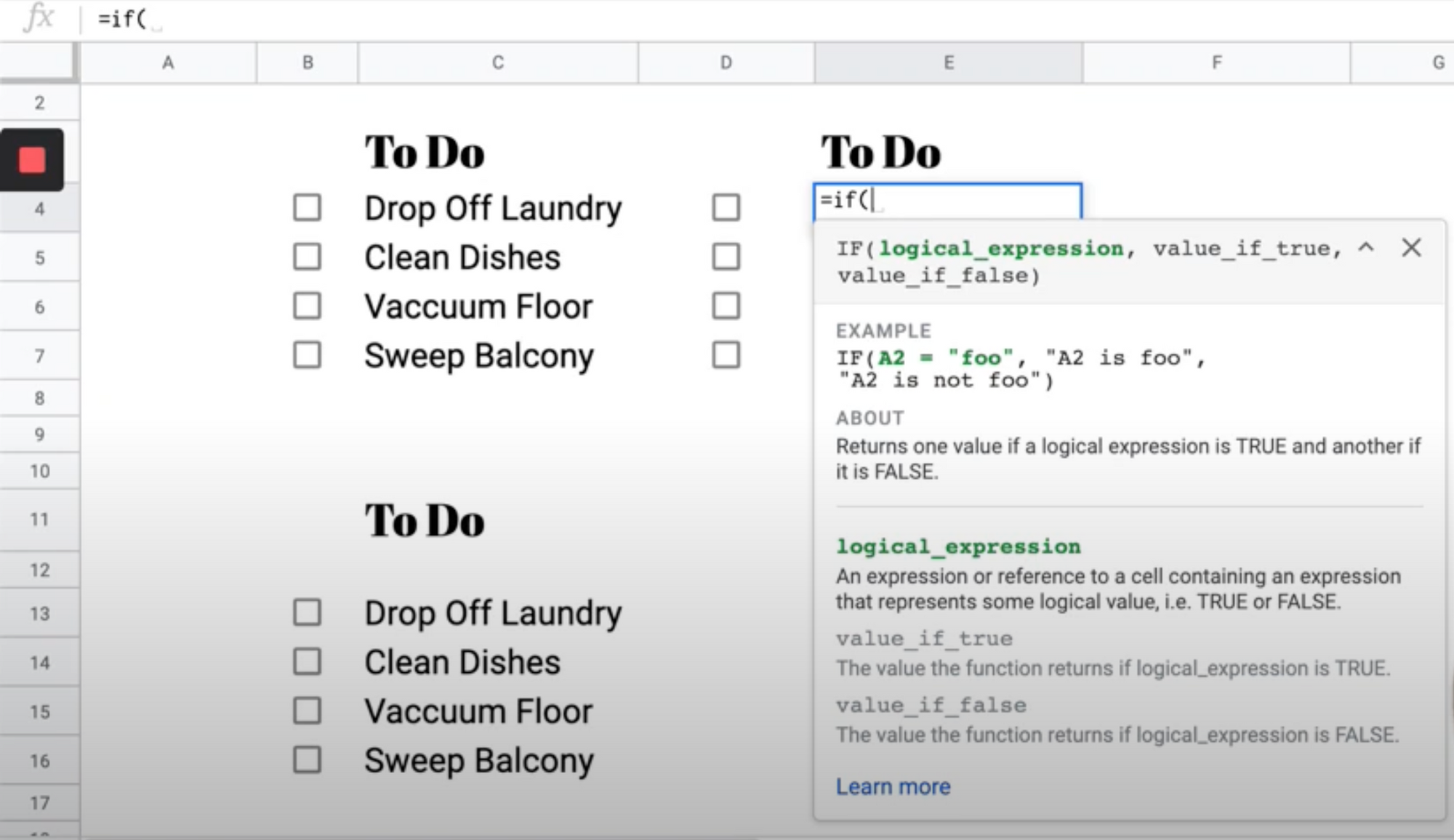
Task: Select column C header
Action: (498, 63)
